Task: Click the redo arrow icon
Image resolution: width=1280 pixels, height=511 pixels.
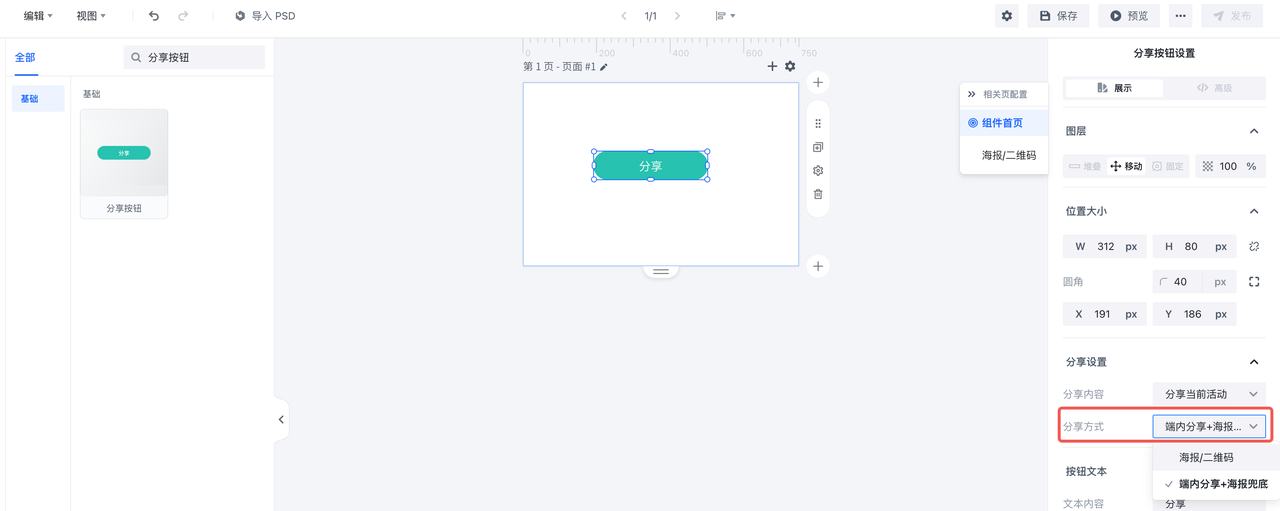Action: [183, 16]
